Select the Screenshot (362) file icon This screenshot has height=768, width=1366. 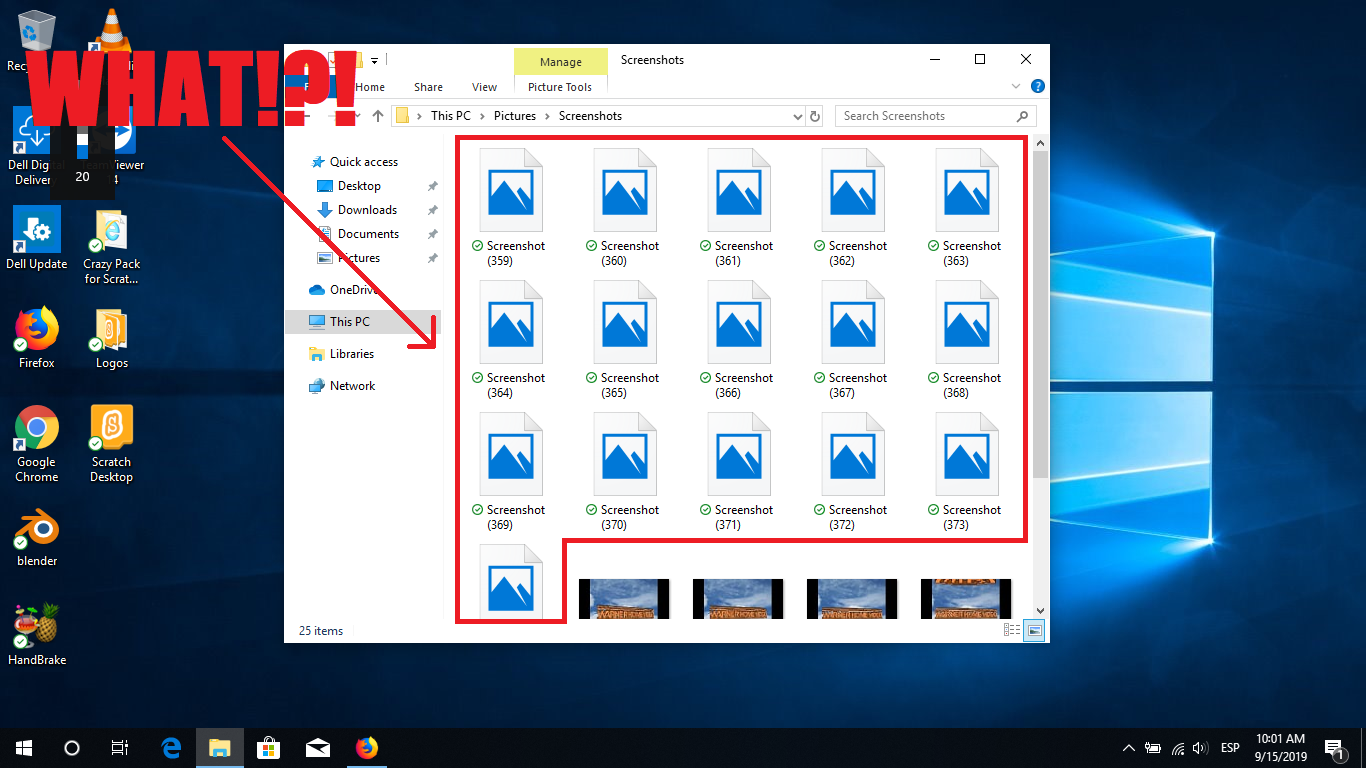(x=853, y=192)
